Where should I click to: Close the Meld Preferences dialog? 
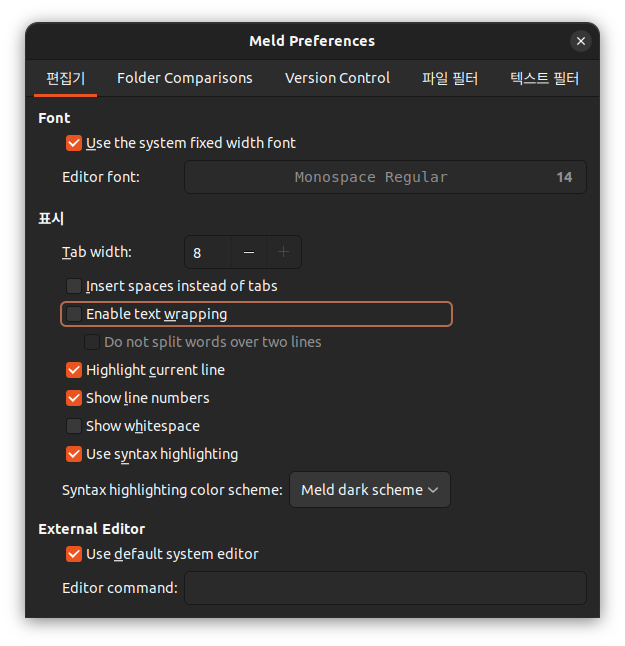tap(581, 41)
